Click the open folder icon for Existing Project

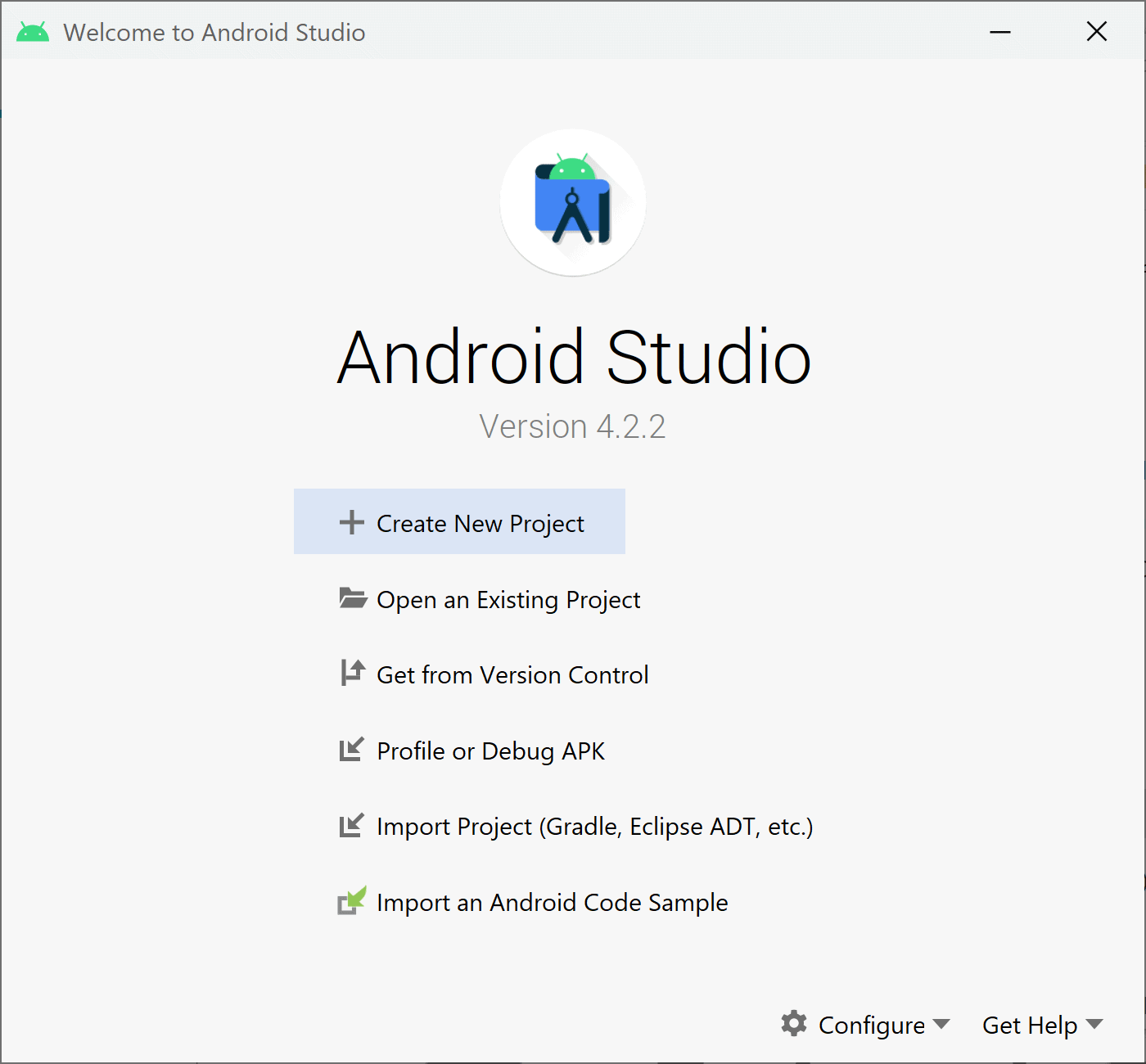point(353,598)
